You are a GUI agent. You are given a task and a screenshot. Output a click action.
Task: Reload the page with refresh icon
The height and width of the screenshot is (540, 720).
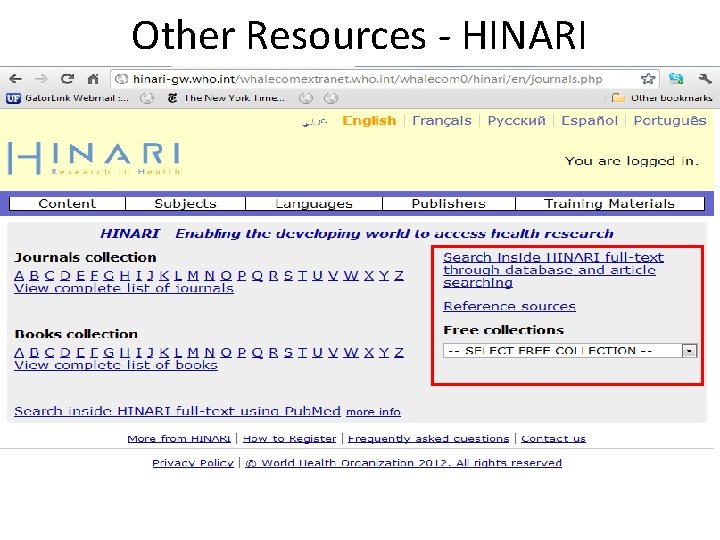tap(68, 79)
